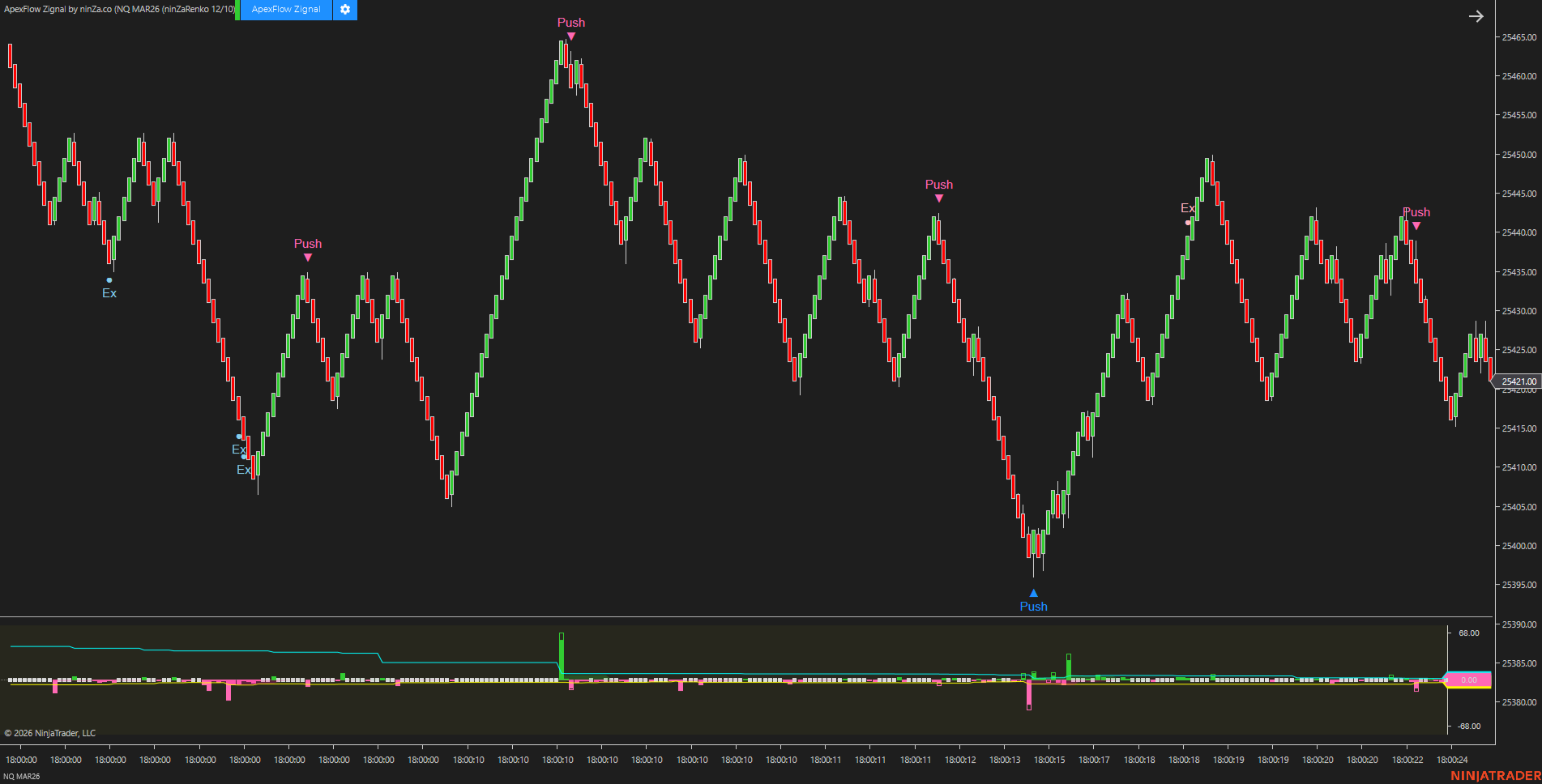Screen dimensions: 1542x784
Task: Click the NinjaTrader, LLC copyright text
Action: coord(50,733)
